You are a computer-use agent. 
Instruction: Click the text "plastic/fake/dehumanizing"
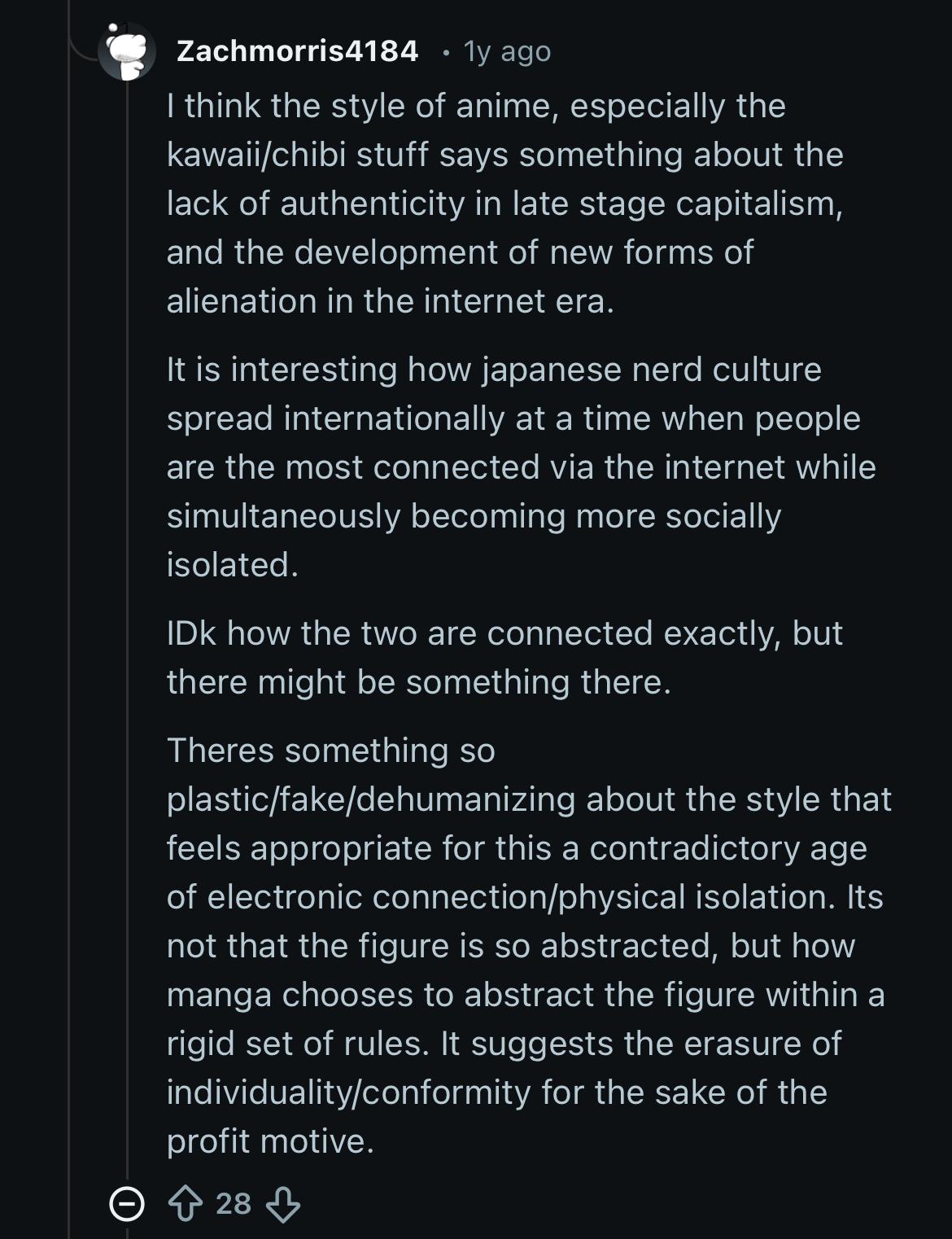[371, 799]
